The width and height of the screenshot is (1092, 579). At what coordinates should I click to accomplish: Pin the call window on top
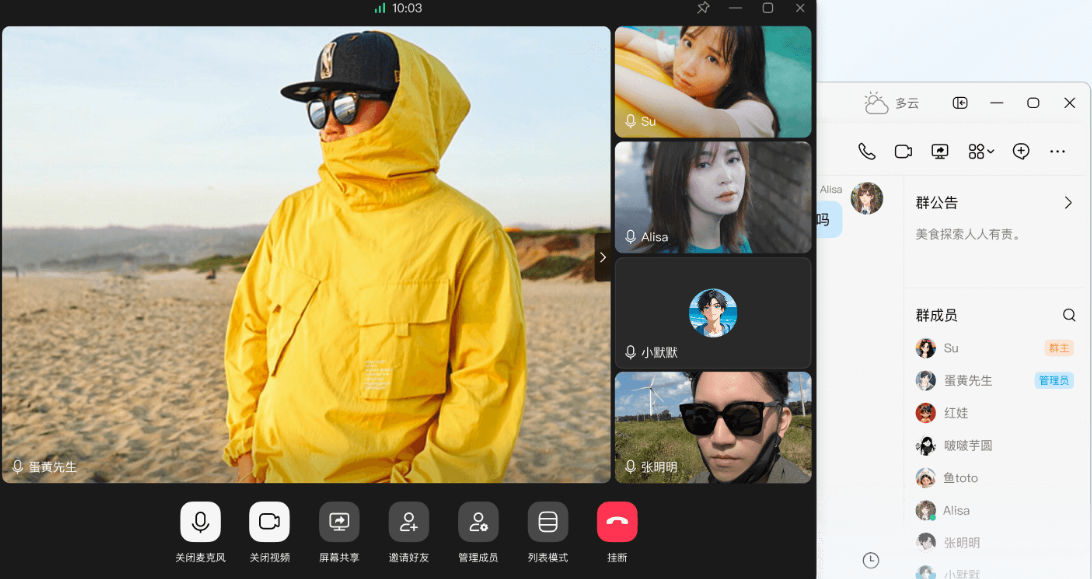pos(703,8)
